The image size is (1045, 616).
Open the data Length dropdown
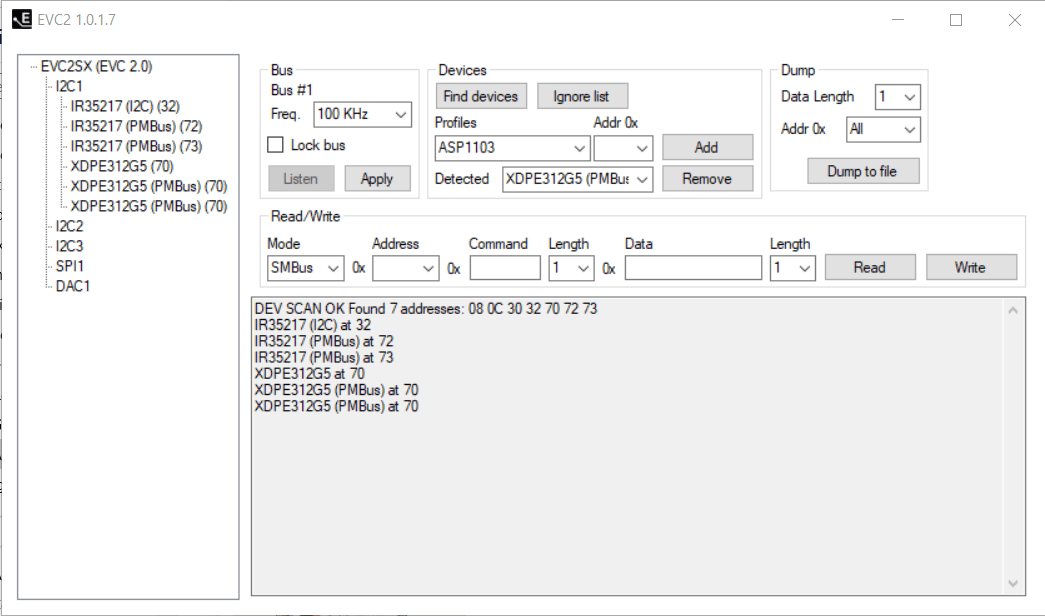coord(792,268)
